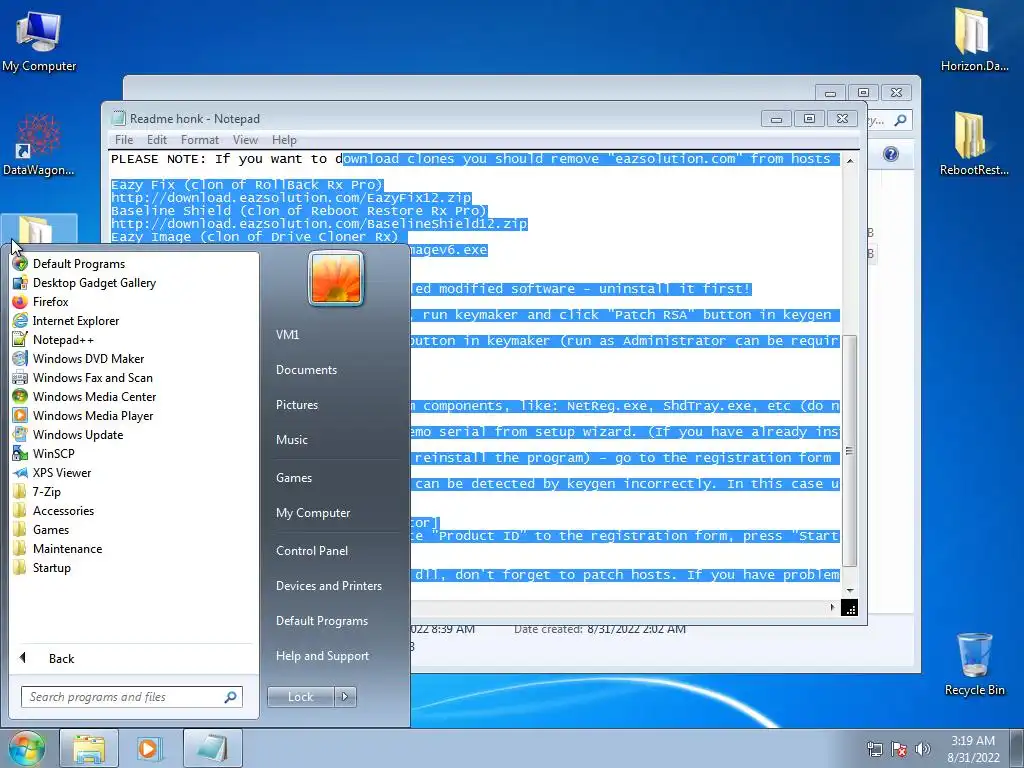Viewport: 1024px width, 768px height.
Task: Open Documents from the Start menu
Action: (x=306, y=370)
